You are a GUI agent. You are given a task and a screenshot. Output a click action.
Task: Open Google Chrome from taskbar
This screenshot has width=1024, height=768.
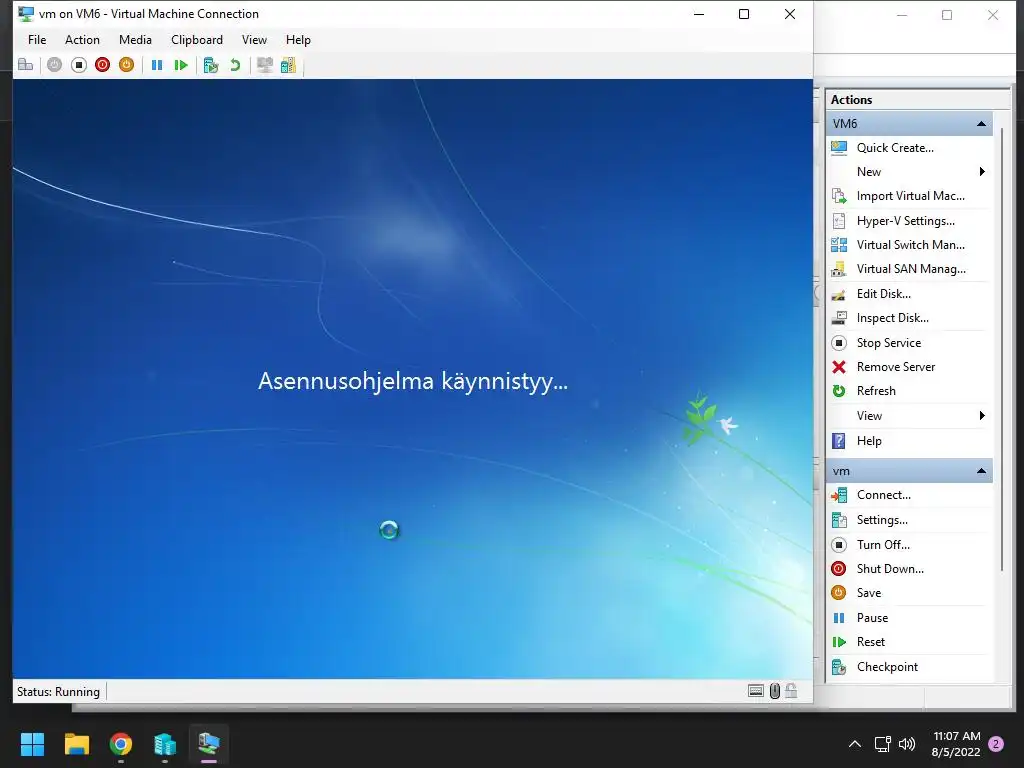pyautogui.click(x=121, y=744)
